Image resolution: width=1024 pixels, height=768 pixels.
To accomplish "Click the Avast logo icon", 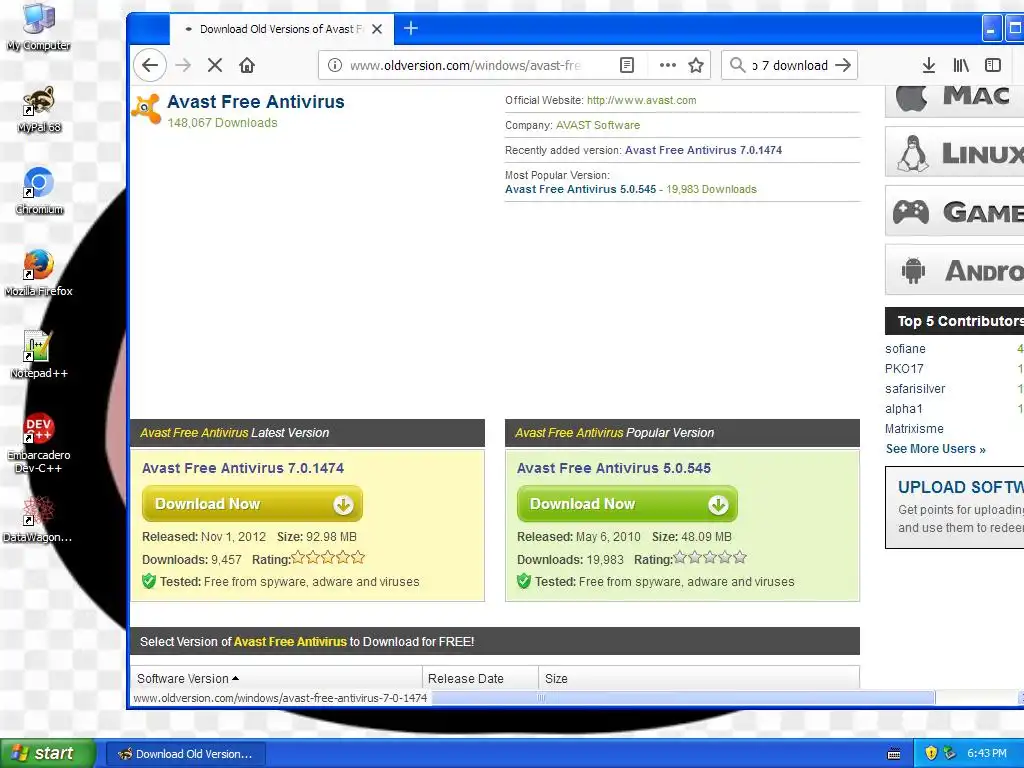I will click(146, 108).
